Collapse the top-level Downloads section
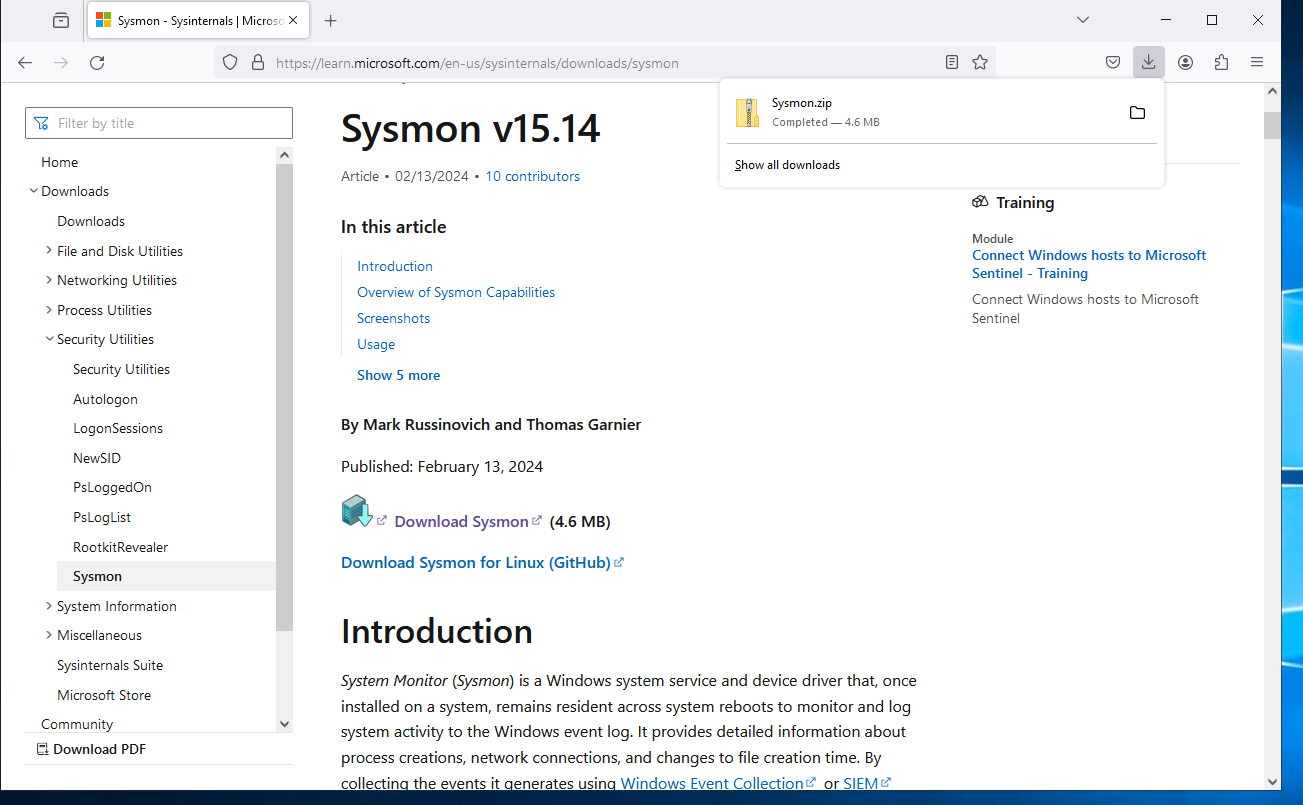1303x805 pixels. (x=34, y=191)
